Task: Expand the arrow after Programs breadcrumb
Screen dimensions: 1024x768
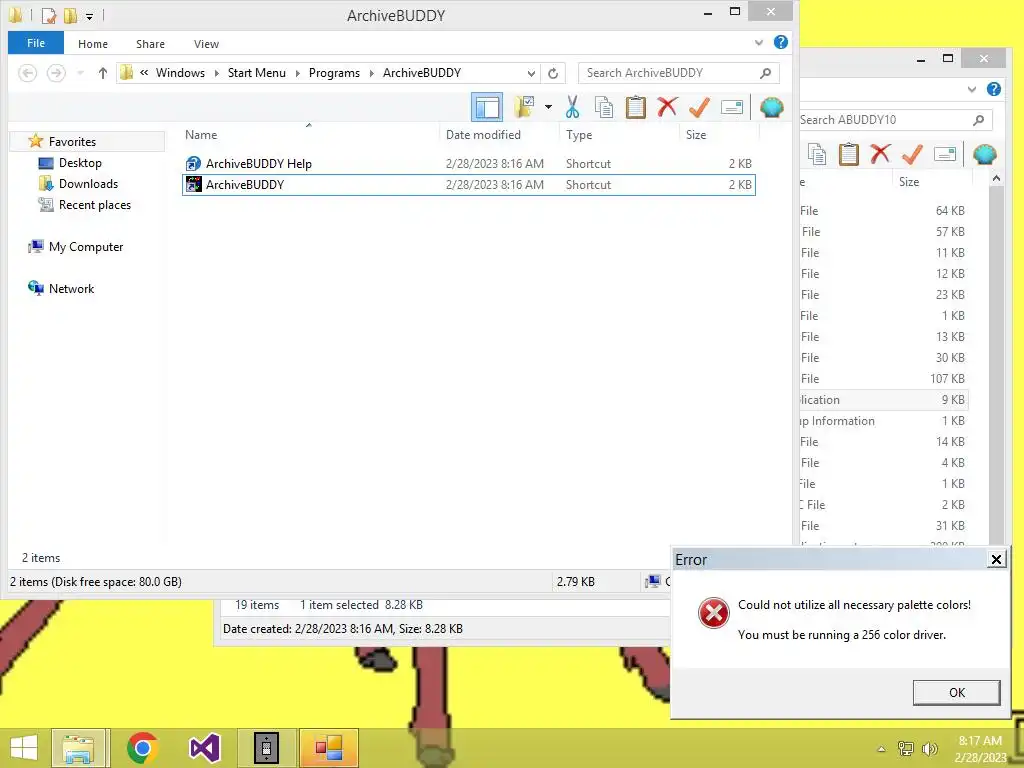Action: tap(372, 73)
